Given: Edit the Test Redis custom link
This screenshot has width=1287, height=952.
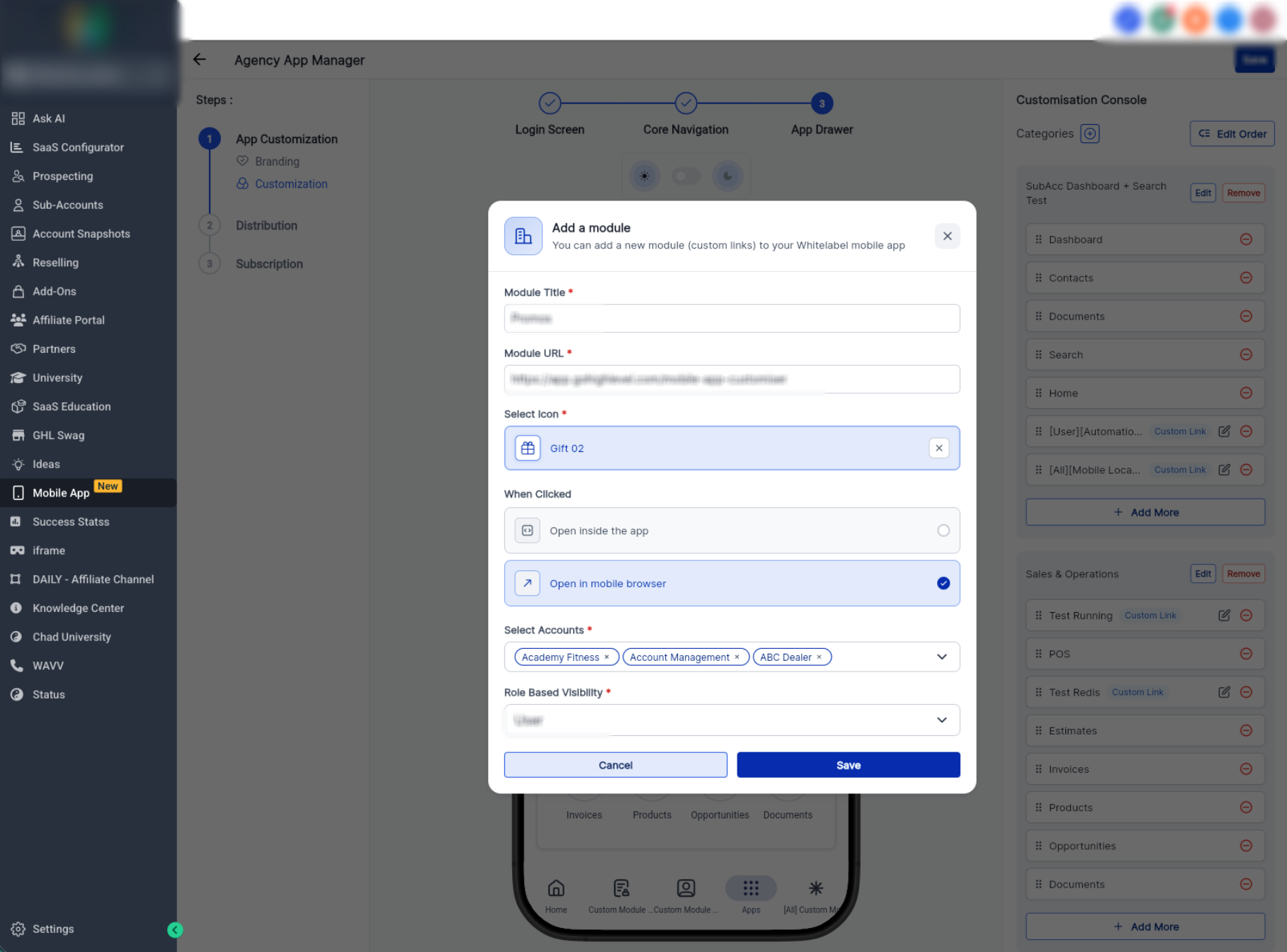Looking at the screenshot, I should (x=1224, y=692).
